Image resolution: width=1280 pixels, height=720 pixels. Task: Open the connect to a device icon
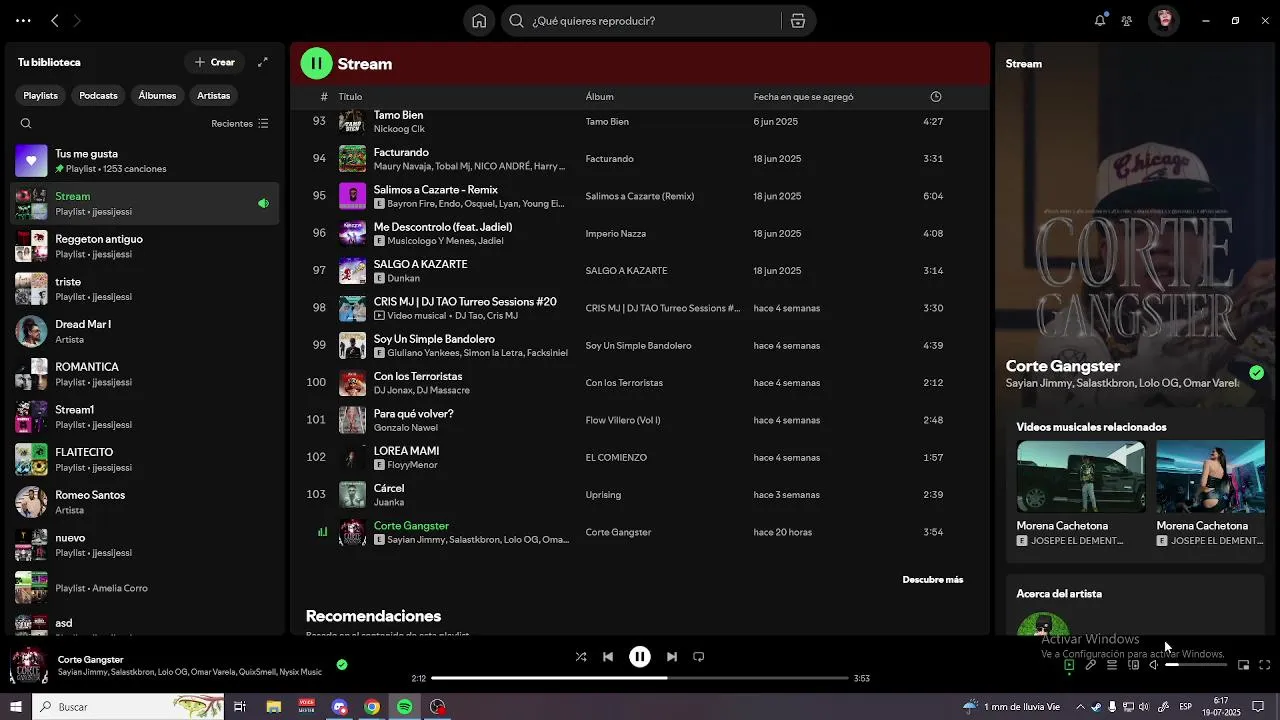(1133, 665)
